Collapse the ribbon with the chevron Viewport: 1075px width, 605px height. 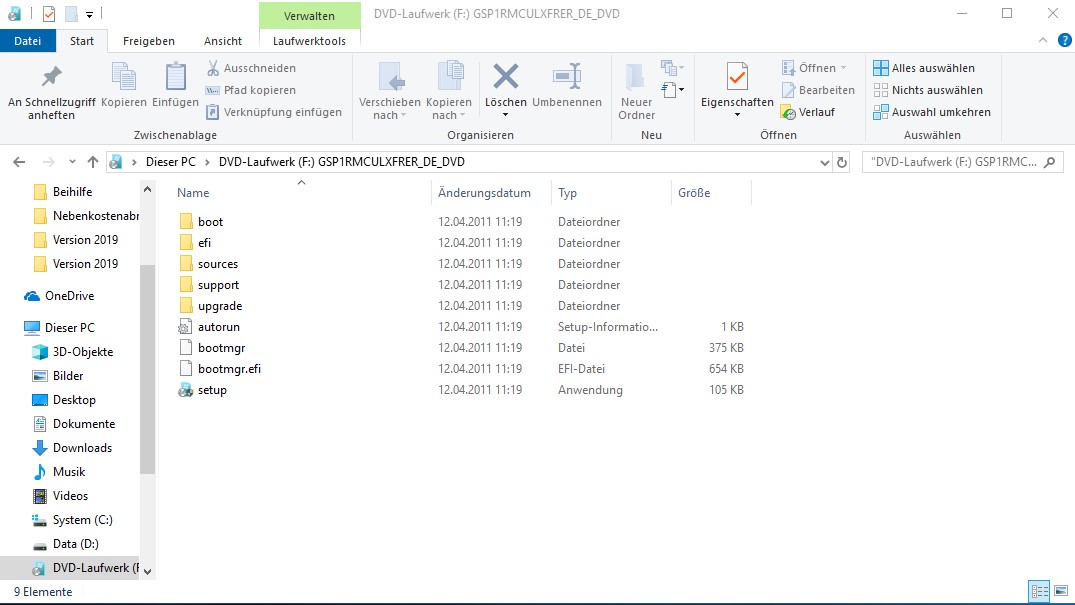coord(1043,40)
